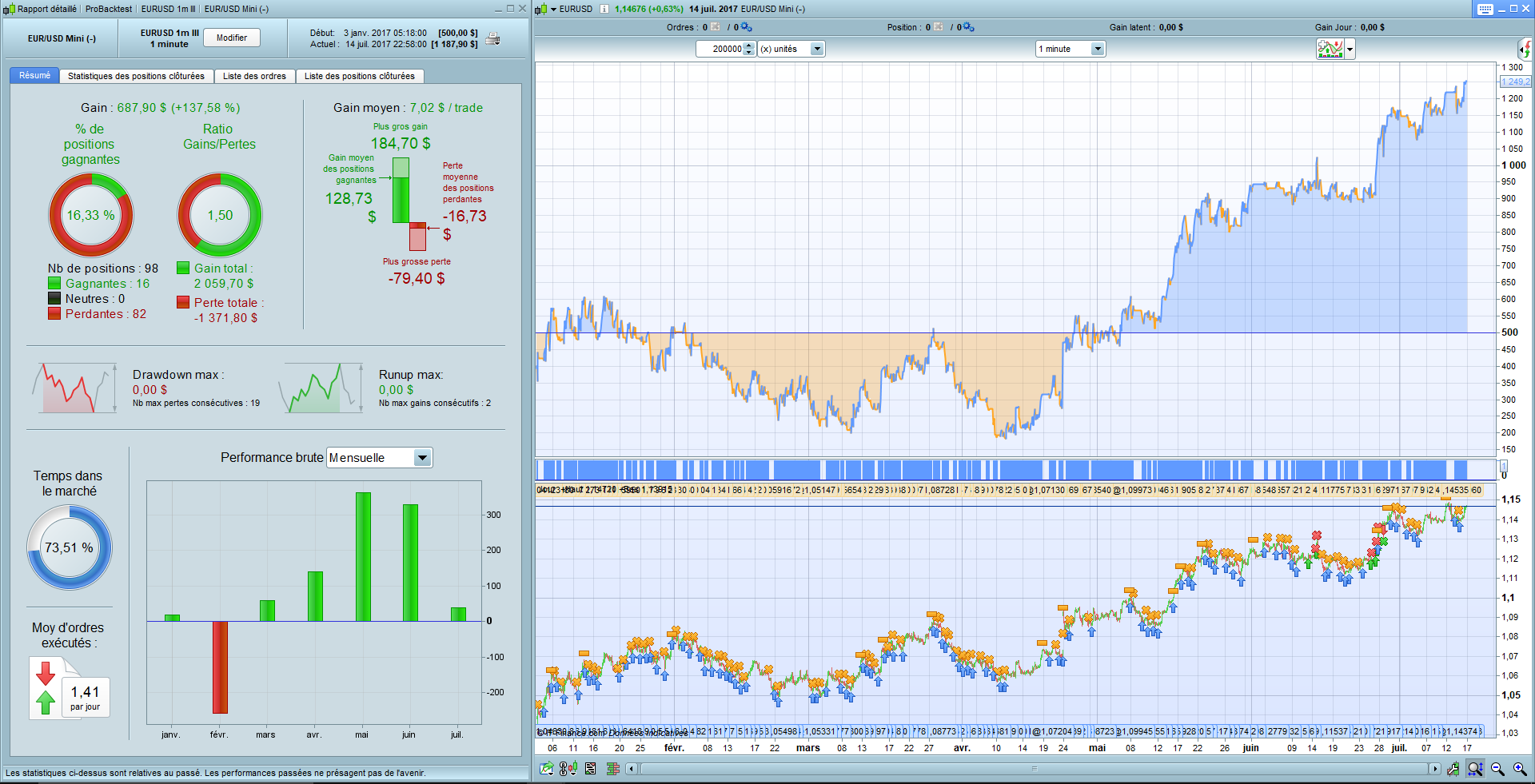Viewport: 1535px width, 784px height.
Task: Open the Liste des ordres tab
Action: point(254,76)
